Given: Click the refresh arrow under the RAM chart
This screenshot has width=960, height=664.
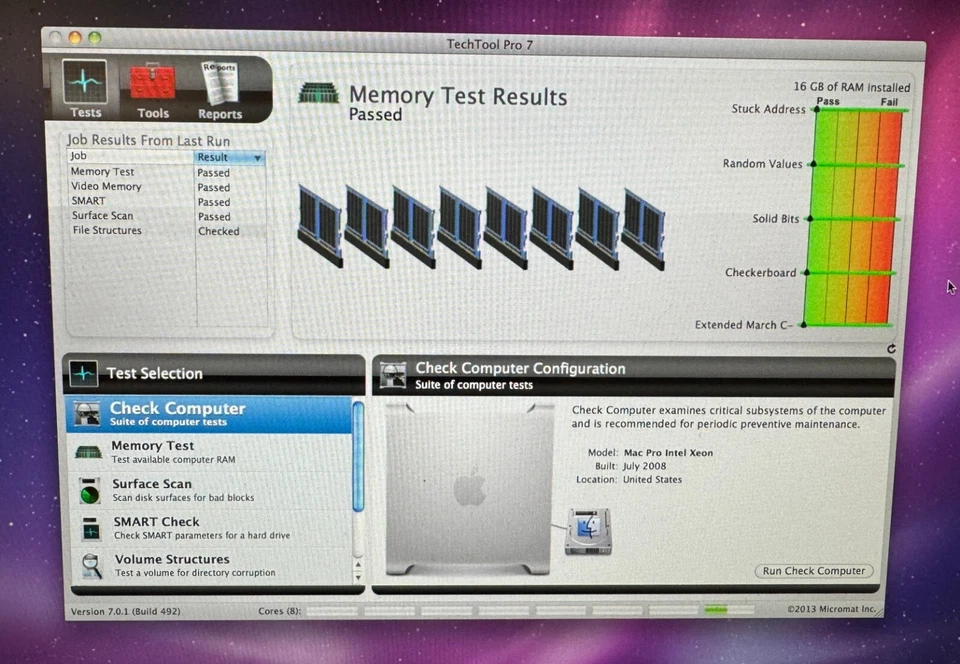Looking at the screenshot, I should [x=891, y=348].
